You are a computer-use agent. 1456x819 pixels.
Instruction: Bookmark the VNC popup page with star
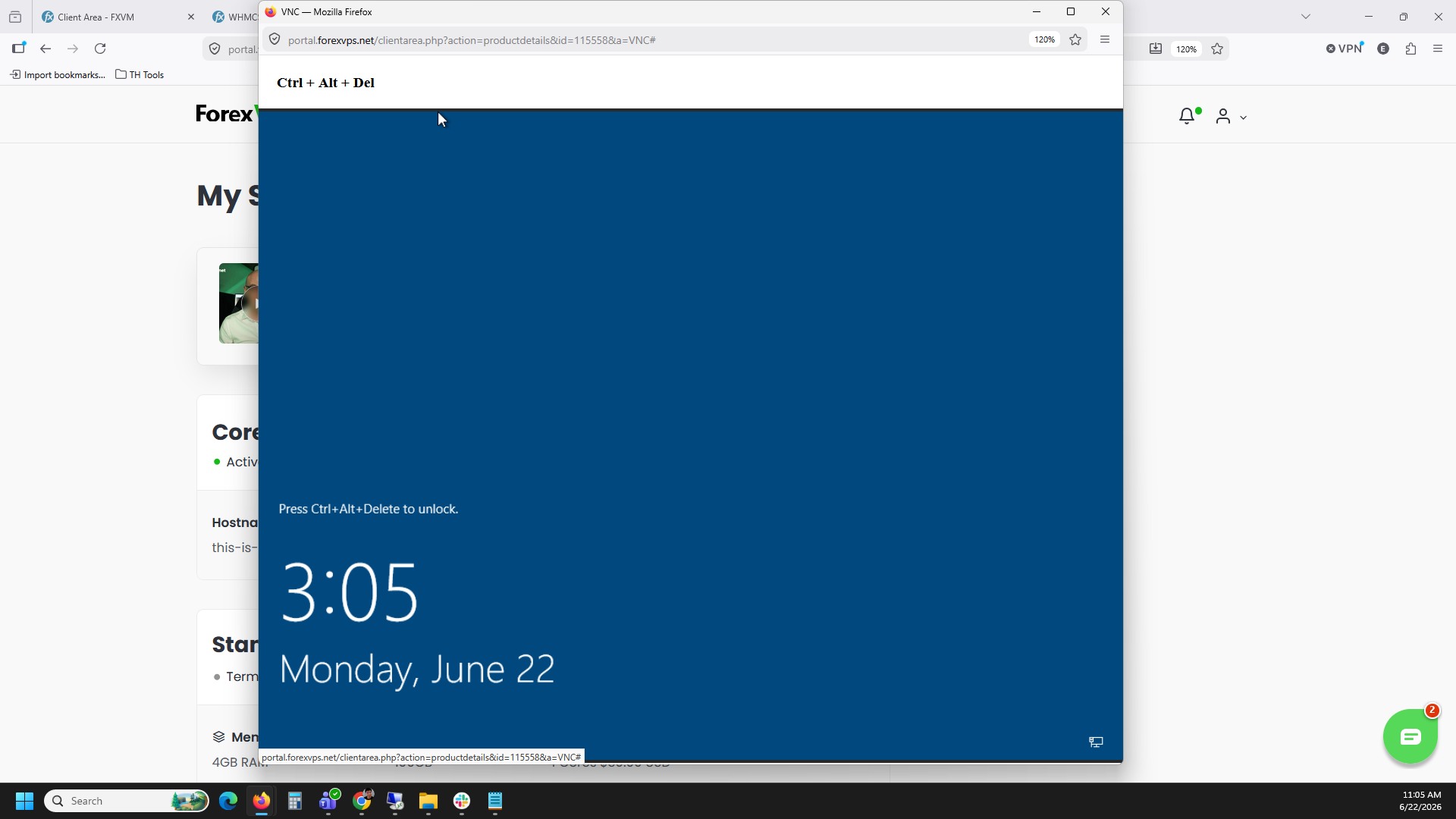point(1075,39)
